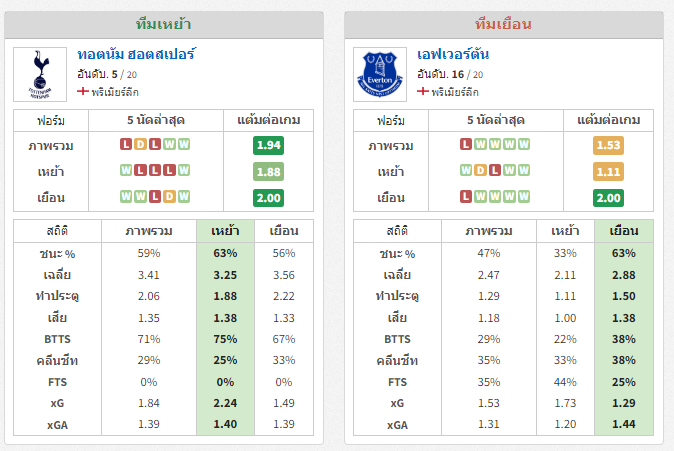The width and height of the screenshot is (674, 451).
Task: Click Everton away form L badge
Action: 466,196
